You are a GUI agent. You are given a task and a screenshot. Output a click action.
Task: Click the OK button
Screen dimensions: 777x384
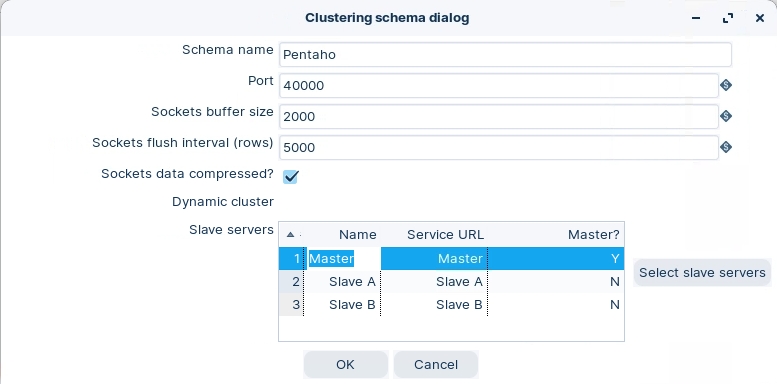click(345, 365)
